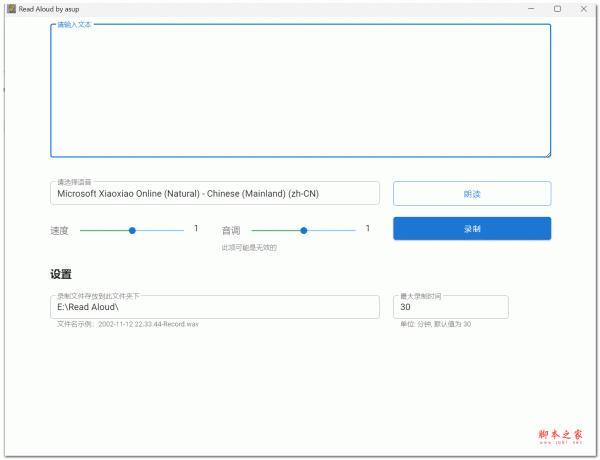Click the 朗读 read aloud button
The image size is (600, 460).
(472, 194)
